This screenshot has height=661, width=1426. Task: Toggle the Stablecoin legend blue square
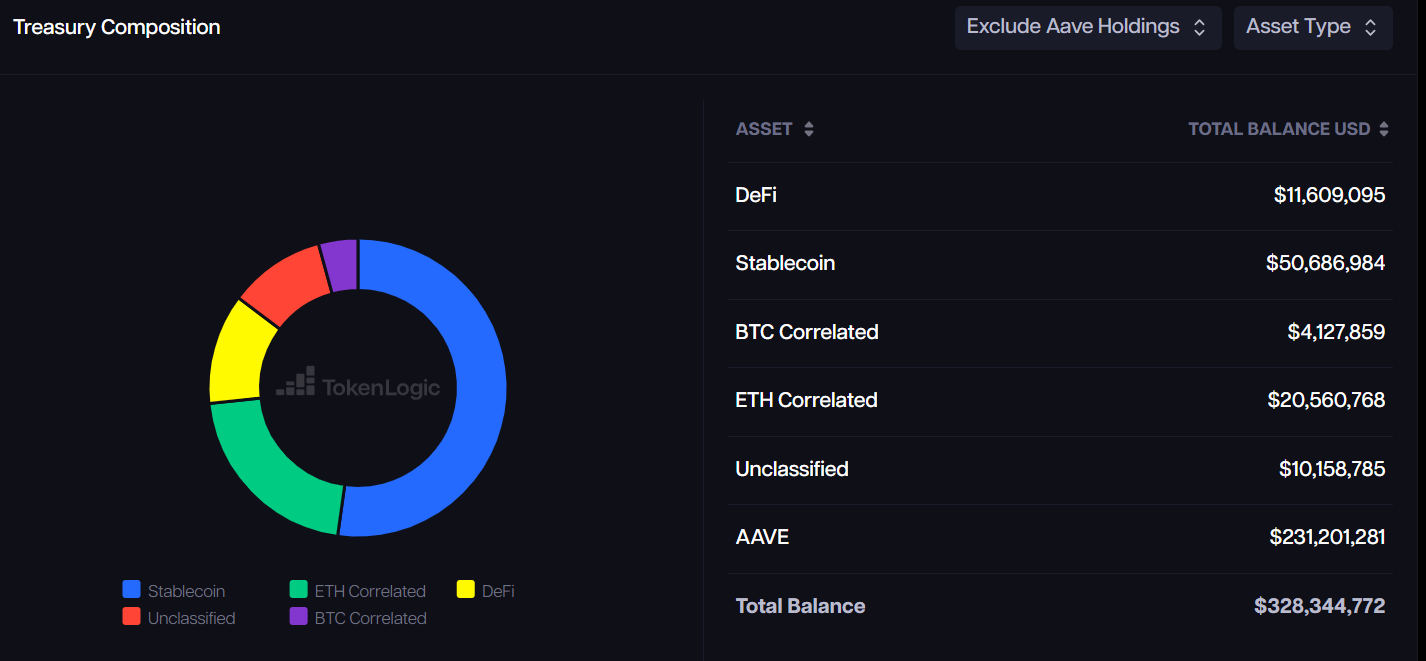pos(131,590)
